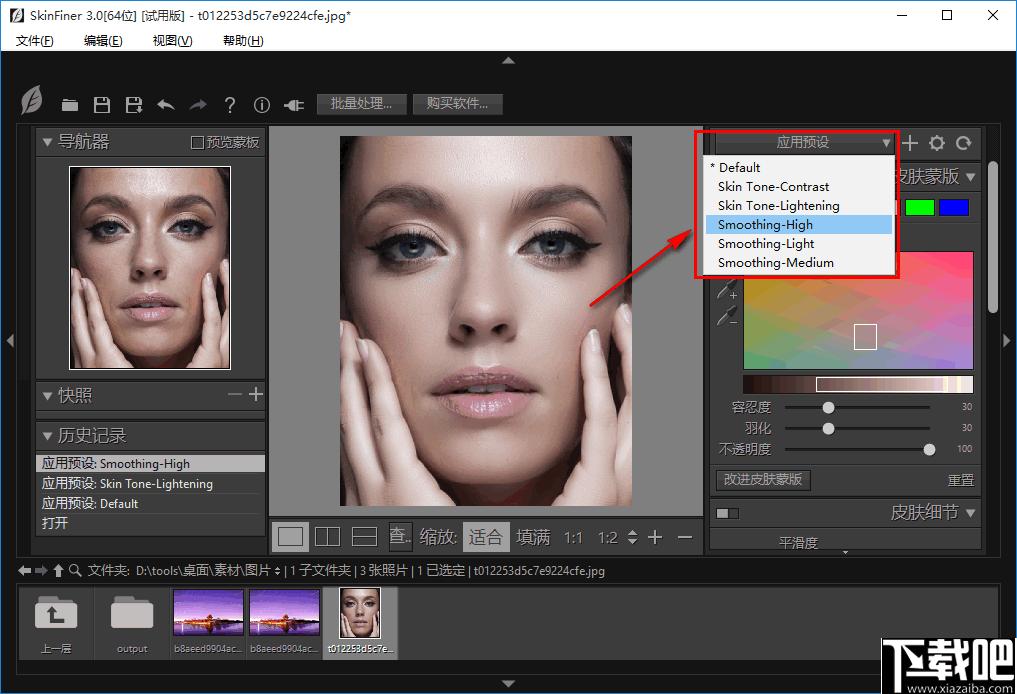Switch to side-by-side split view layout
Screen dimensions: 1017x694
click(x=327, y=537)
